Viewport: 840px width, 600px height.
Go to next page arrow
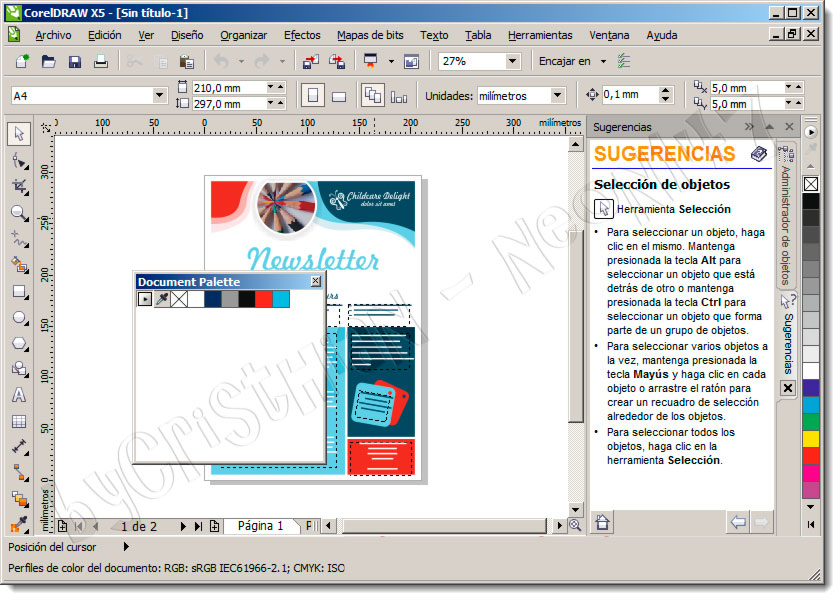point(183,527)
